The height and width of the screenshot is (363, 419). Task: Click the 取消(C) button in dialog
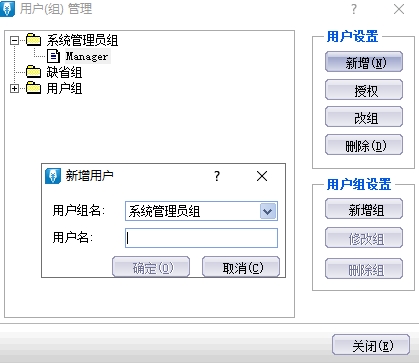[x=241, y=267]
